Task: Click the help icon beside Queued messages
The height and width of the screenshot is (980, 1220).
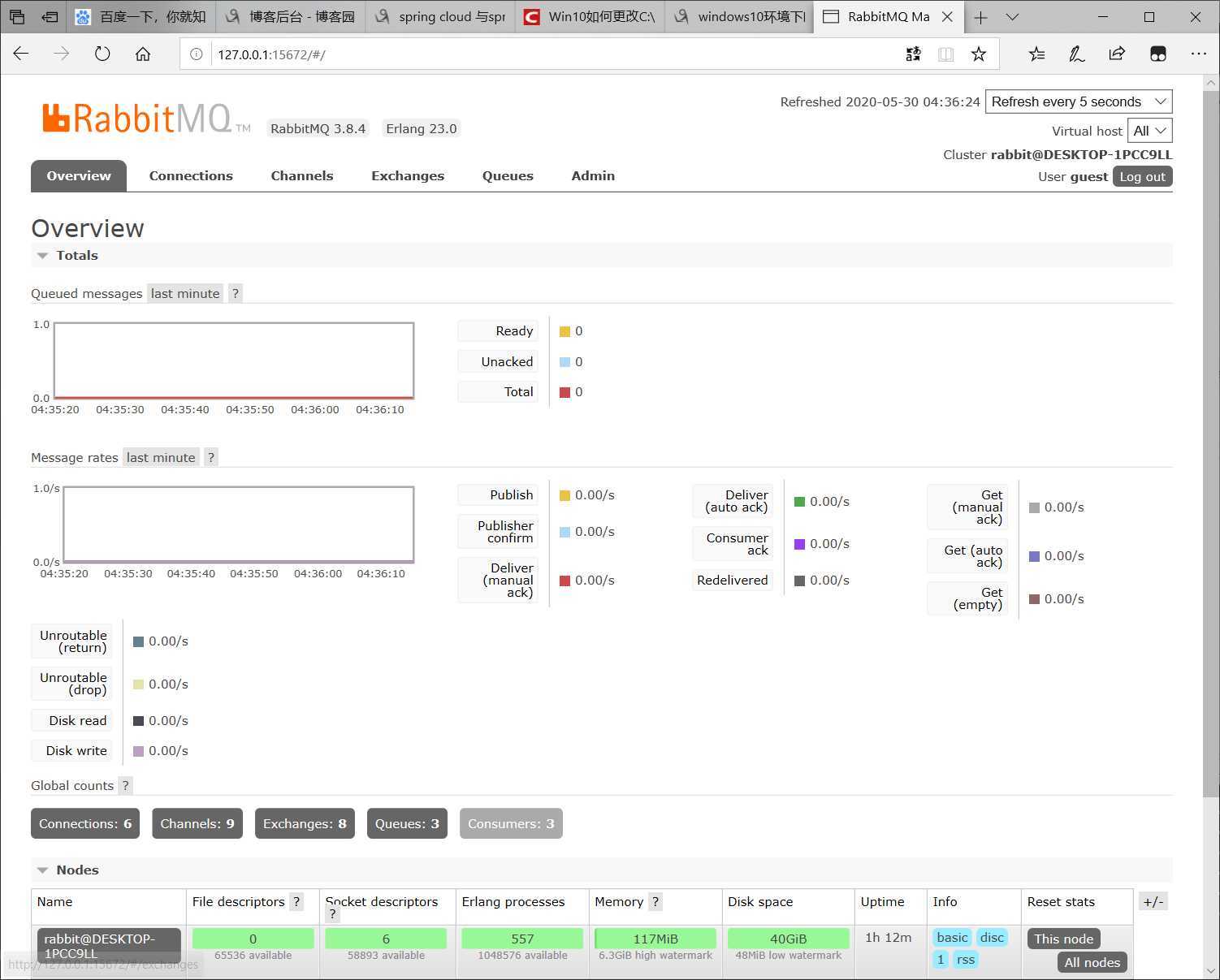Action: (x=236, y=294)
